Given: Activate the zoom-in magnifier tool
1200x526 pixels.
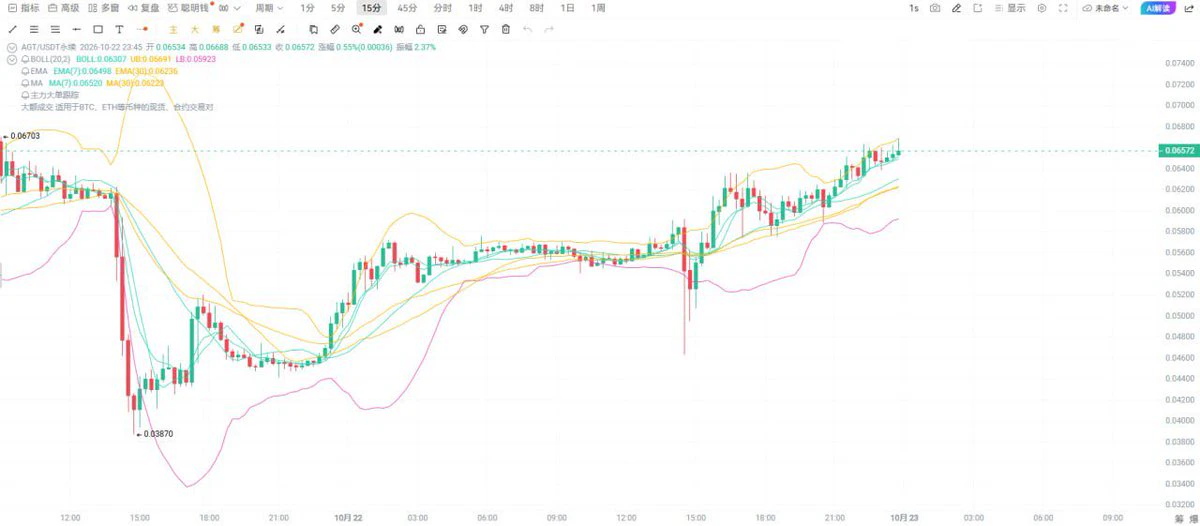Looking at the screenshot, I should coord(356,30).
